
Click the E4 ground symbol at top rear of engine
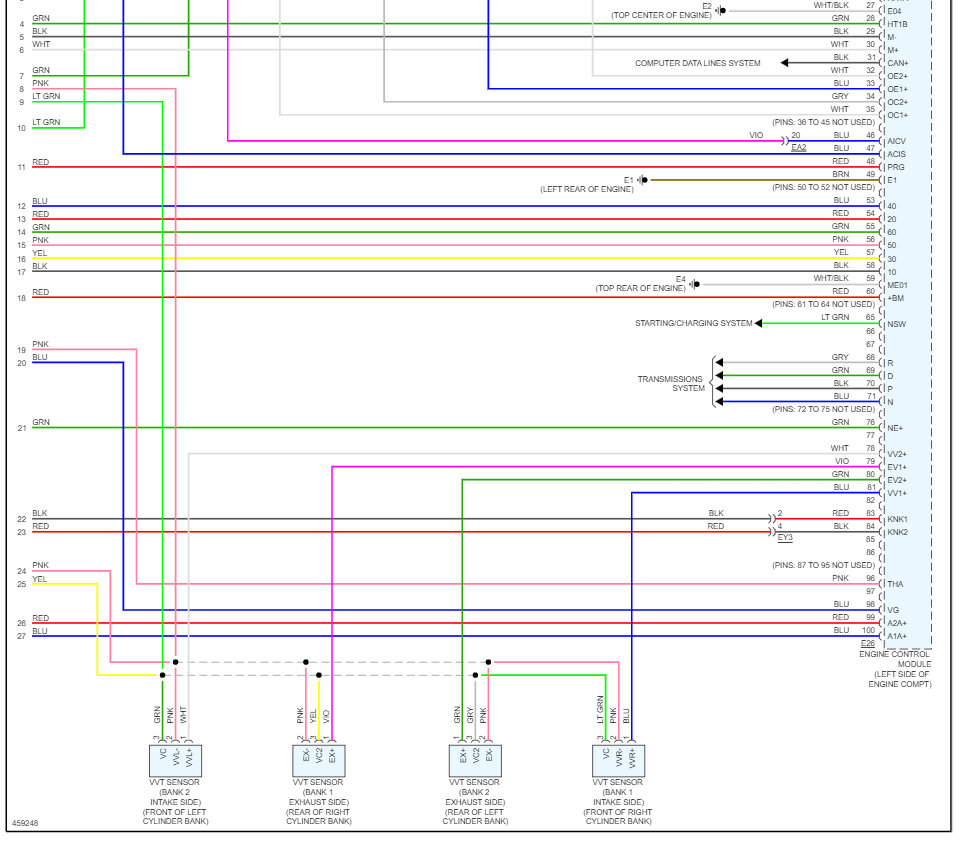694,284
